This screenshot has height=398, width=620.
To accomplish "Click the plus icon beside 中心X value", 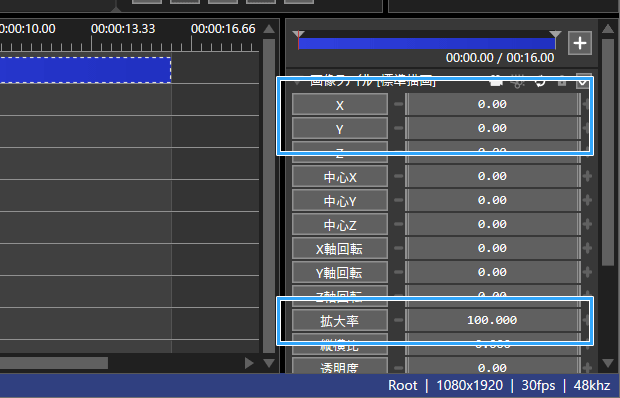I will (587, 176).
